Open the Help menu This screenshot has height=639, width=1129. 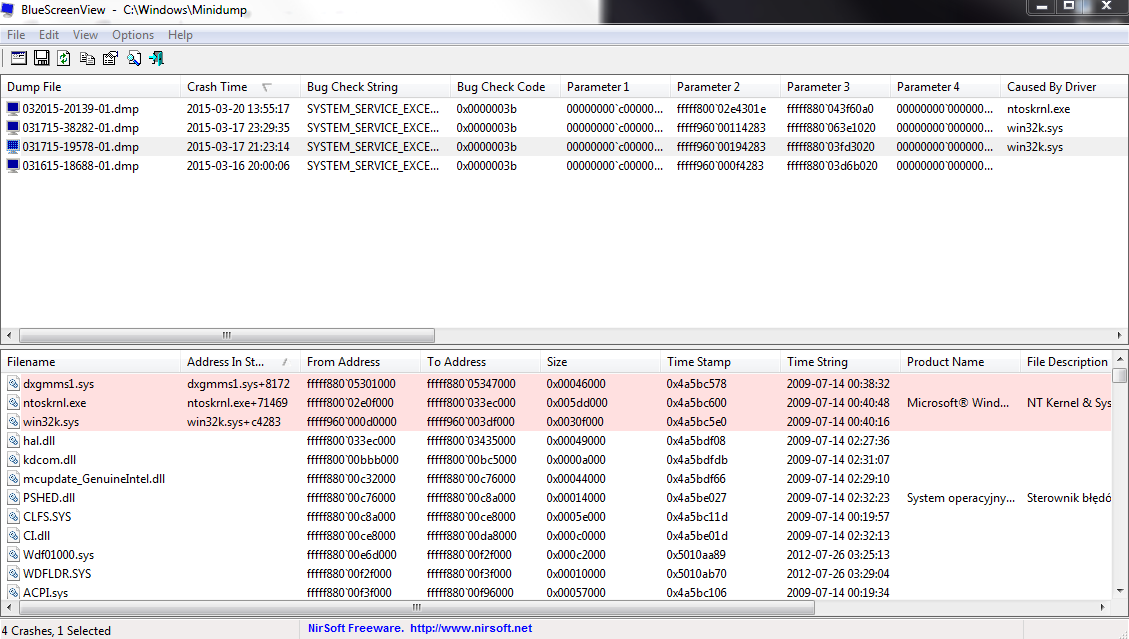point(180,35)
